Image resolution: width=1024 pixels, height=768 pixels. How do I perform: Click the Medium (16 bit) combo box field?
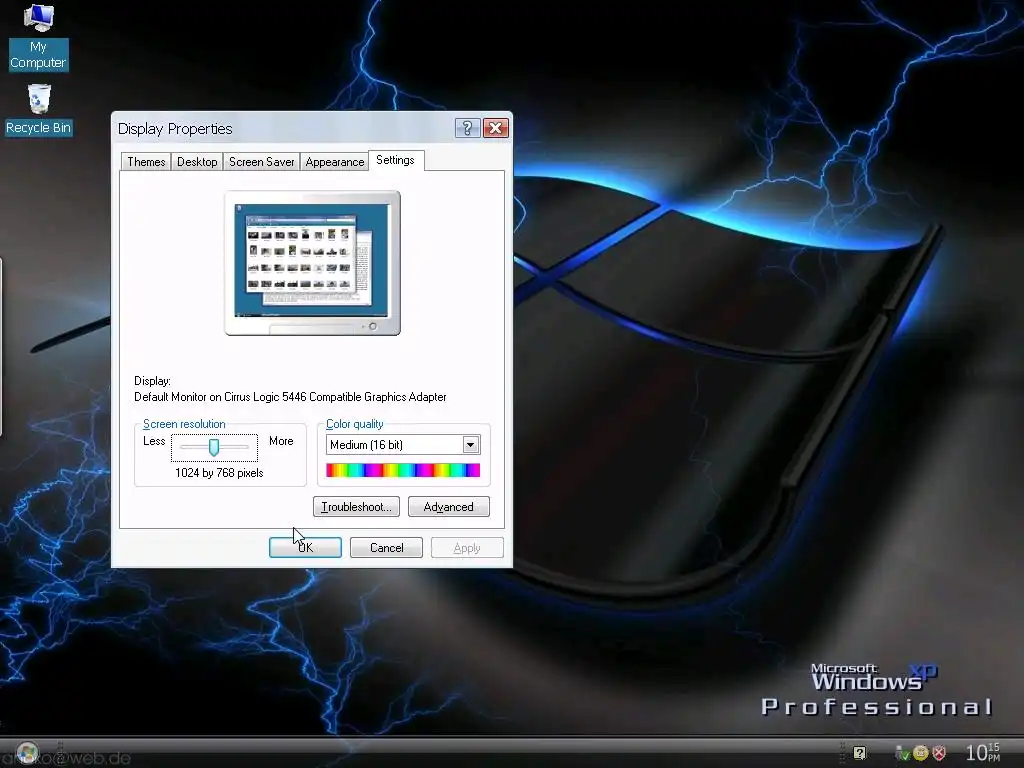[x=403, y=445]
